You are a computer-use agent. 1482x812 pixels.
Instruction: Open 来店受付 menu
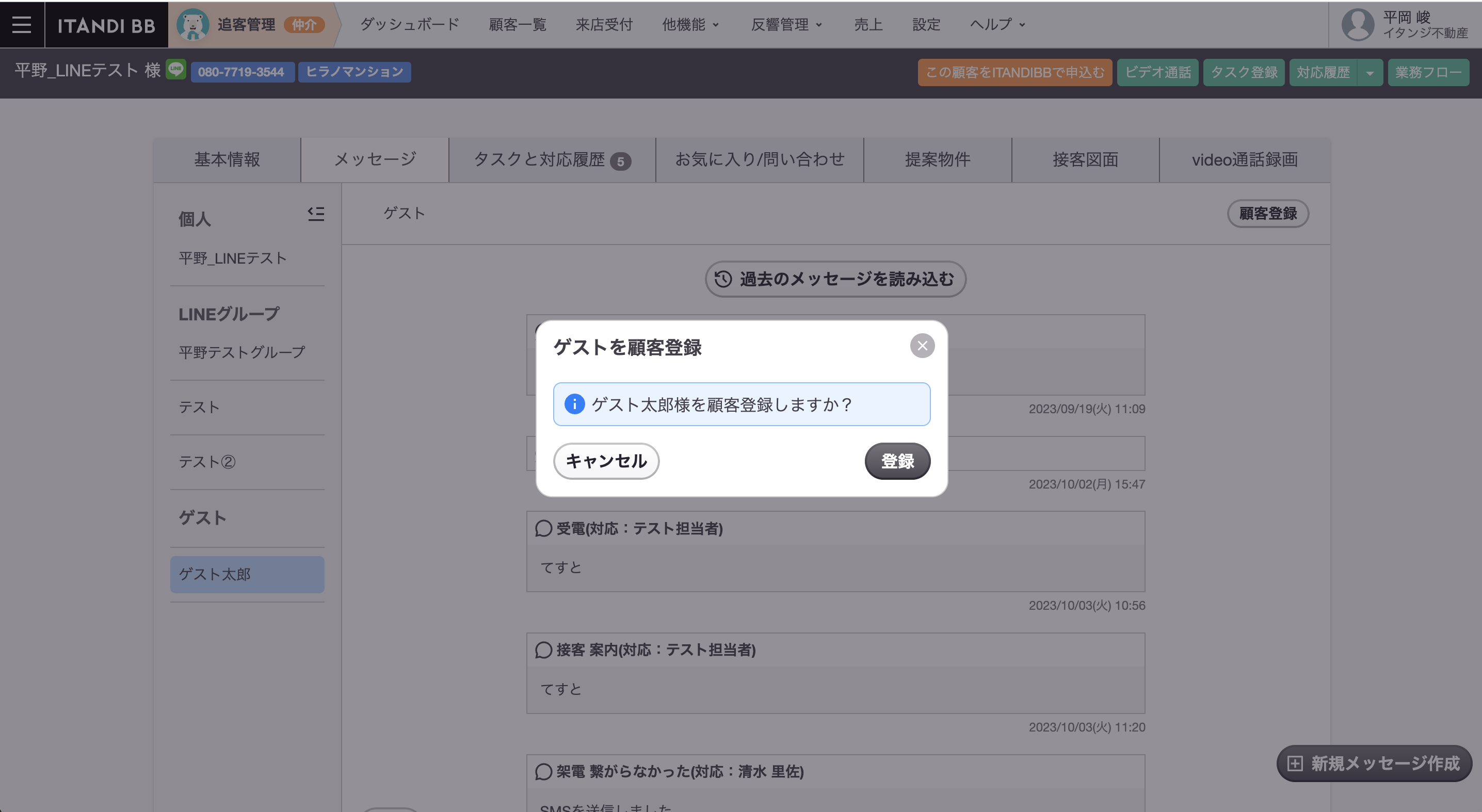click(x=604, y=25)
